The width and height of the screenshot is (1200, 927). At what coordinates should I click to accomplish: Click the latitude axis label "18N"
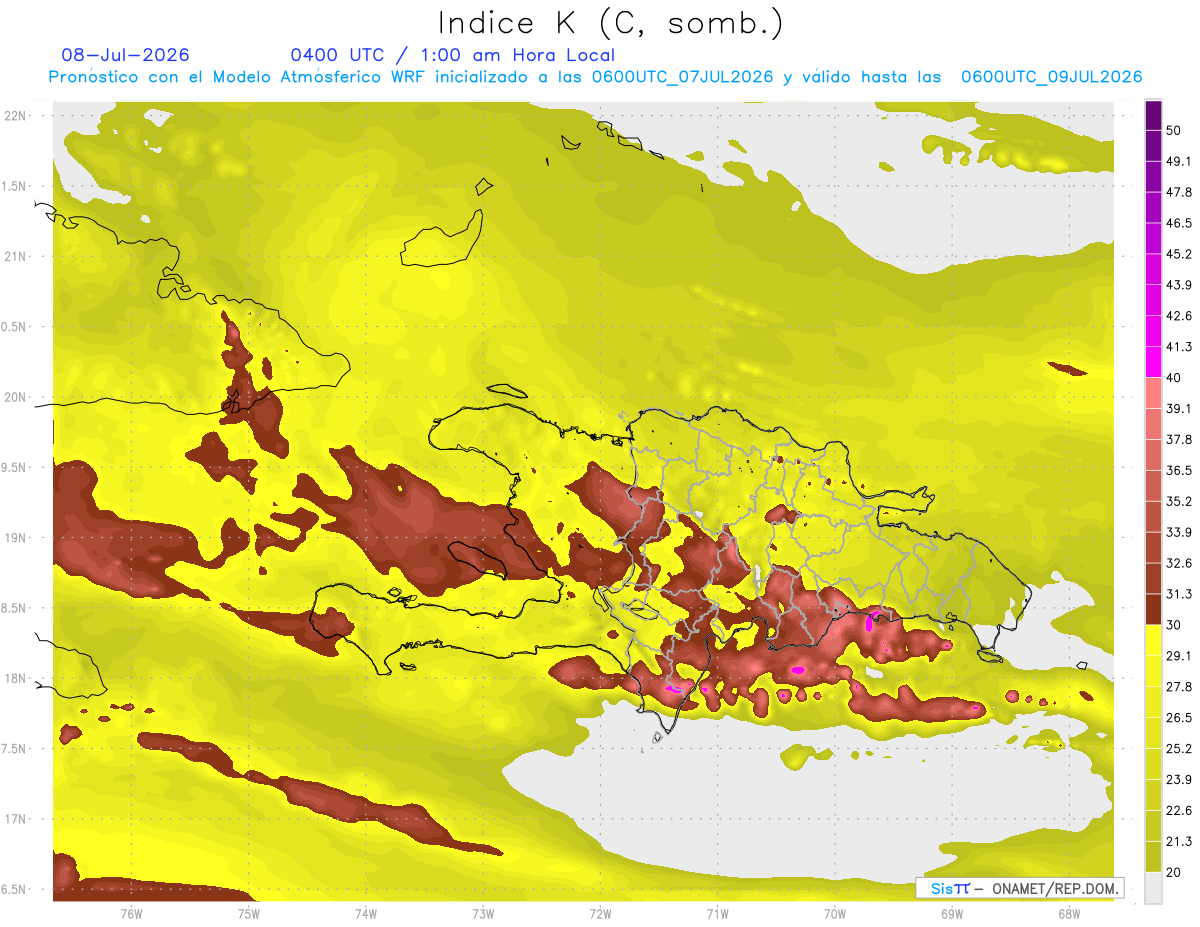click(17, 678)
